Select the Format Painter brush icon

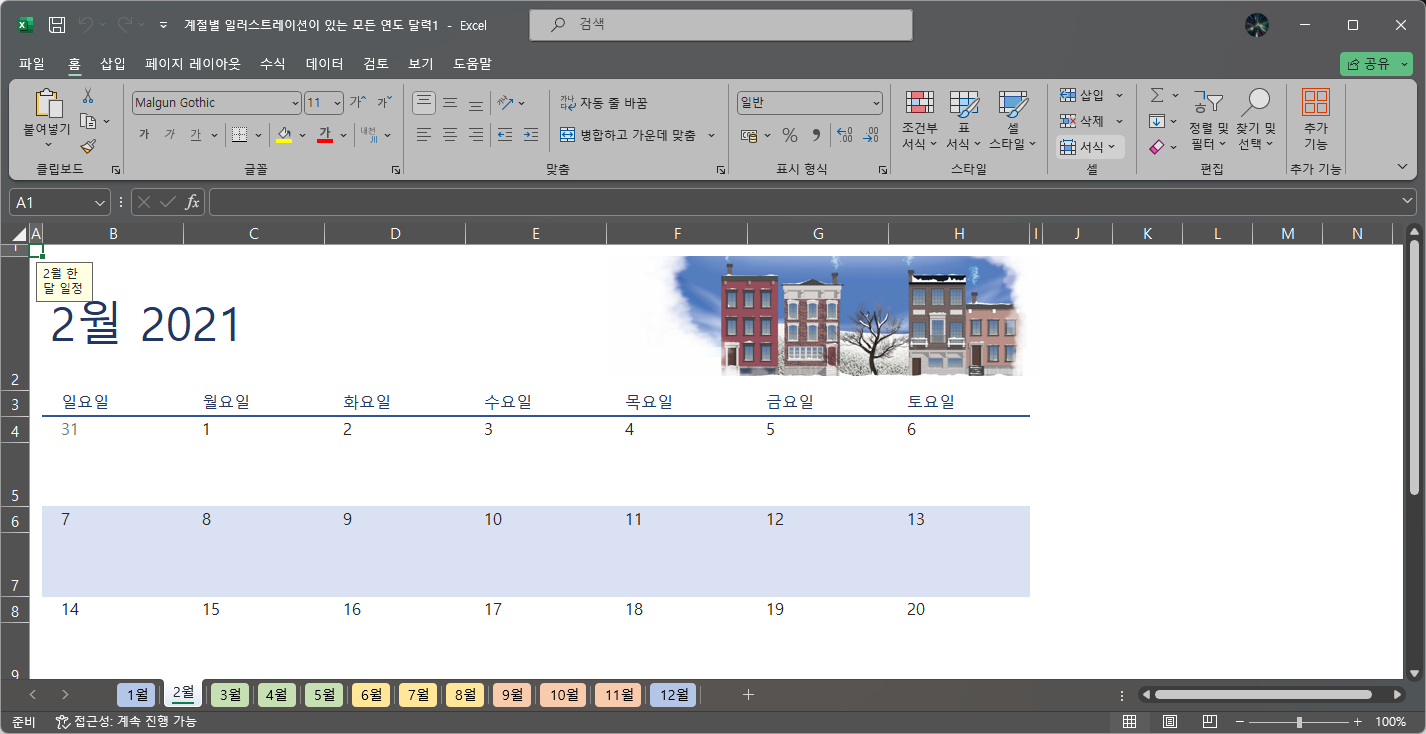click(x=88, y=147)
